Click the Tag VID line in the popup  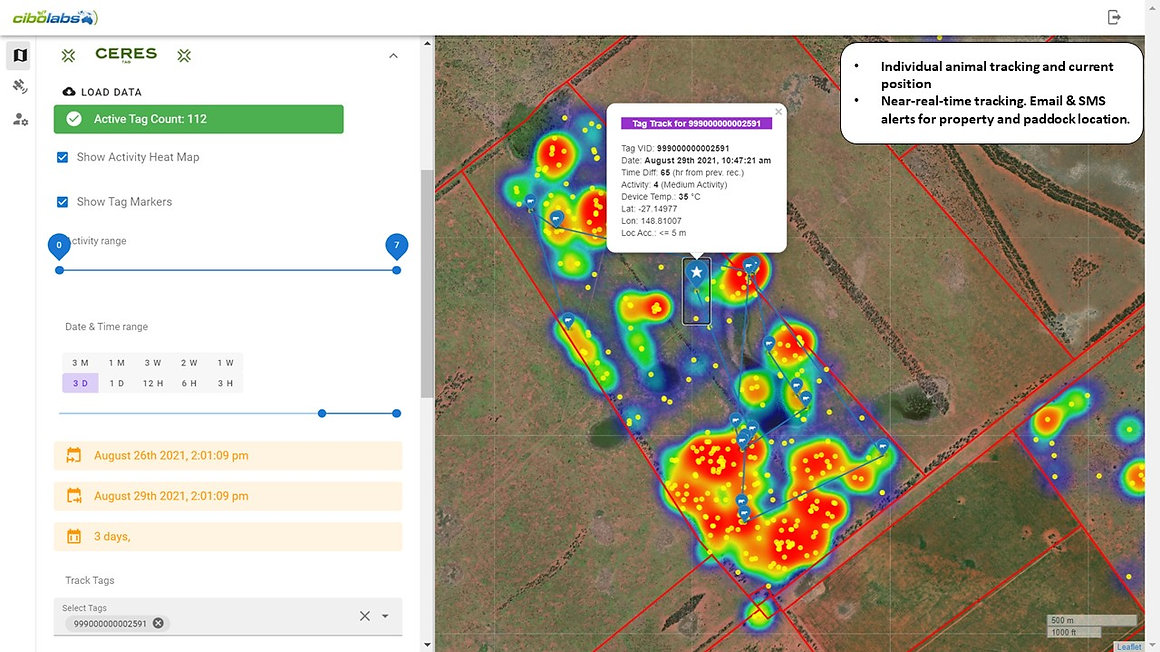click(675, 148)
